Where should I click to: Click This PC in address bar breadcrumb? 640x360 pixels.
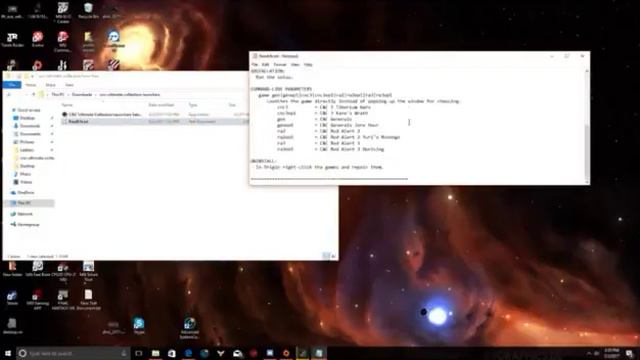point(58,95)
